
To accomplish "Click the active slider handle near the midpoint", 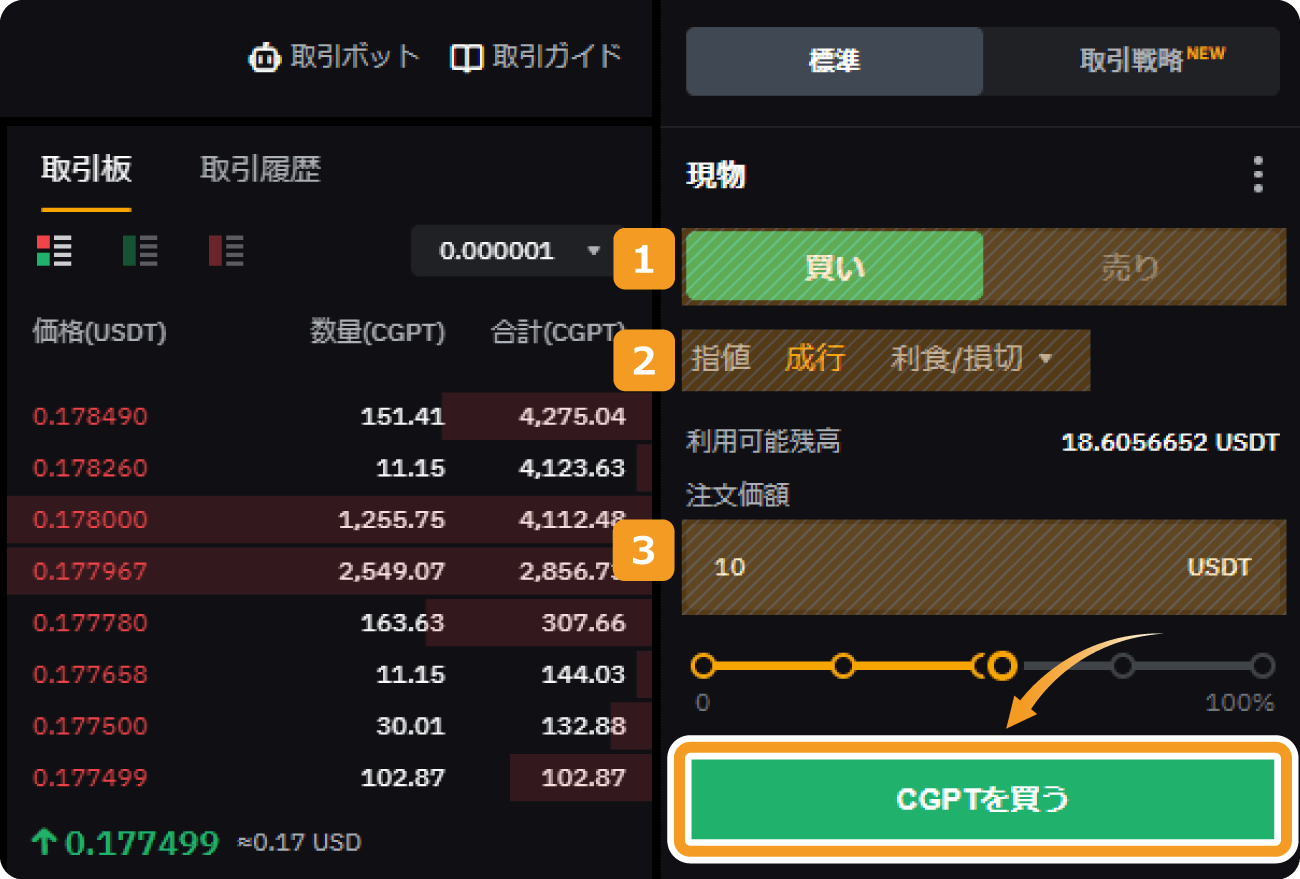I will tap(1002, 665).
